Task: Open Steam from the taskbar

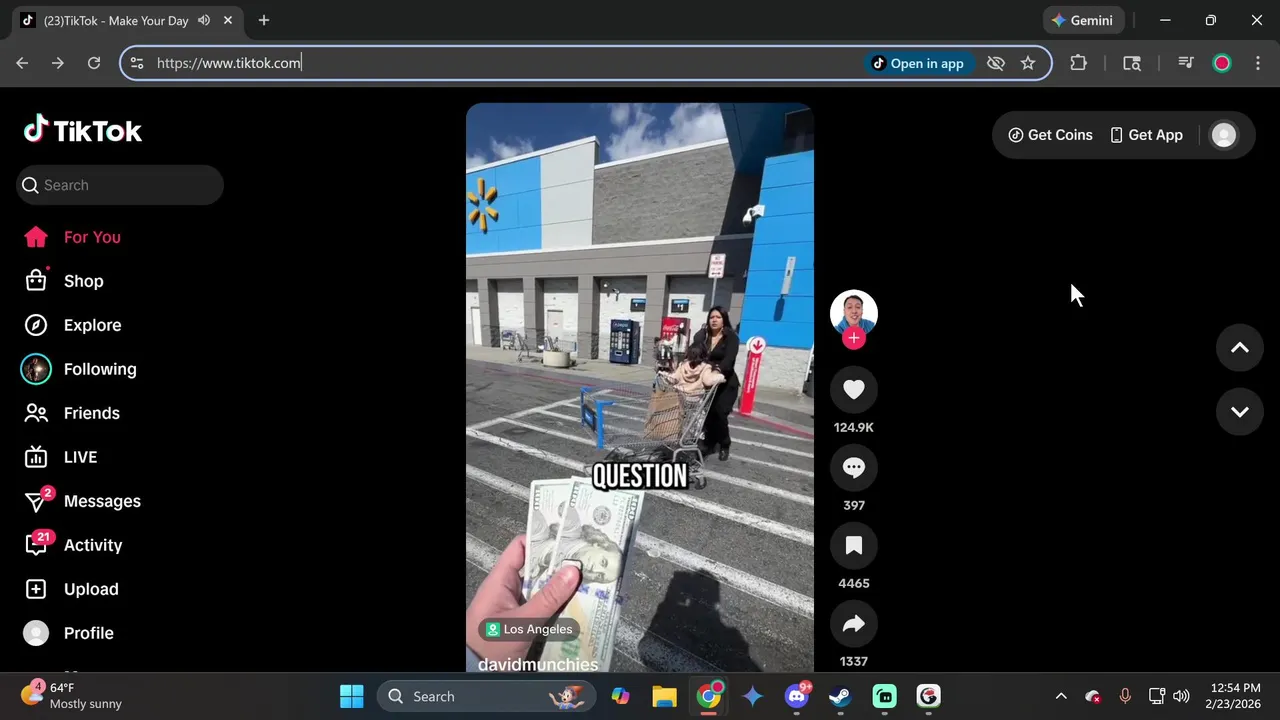Action: click(840, 696)
